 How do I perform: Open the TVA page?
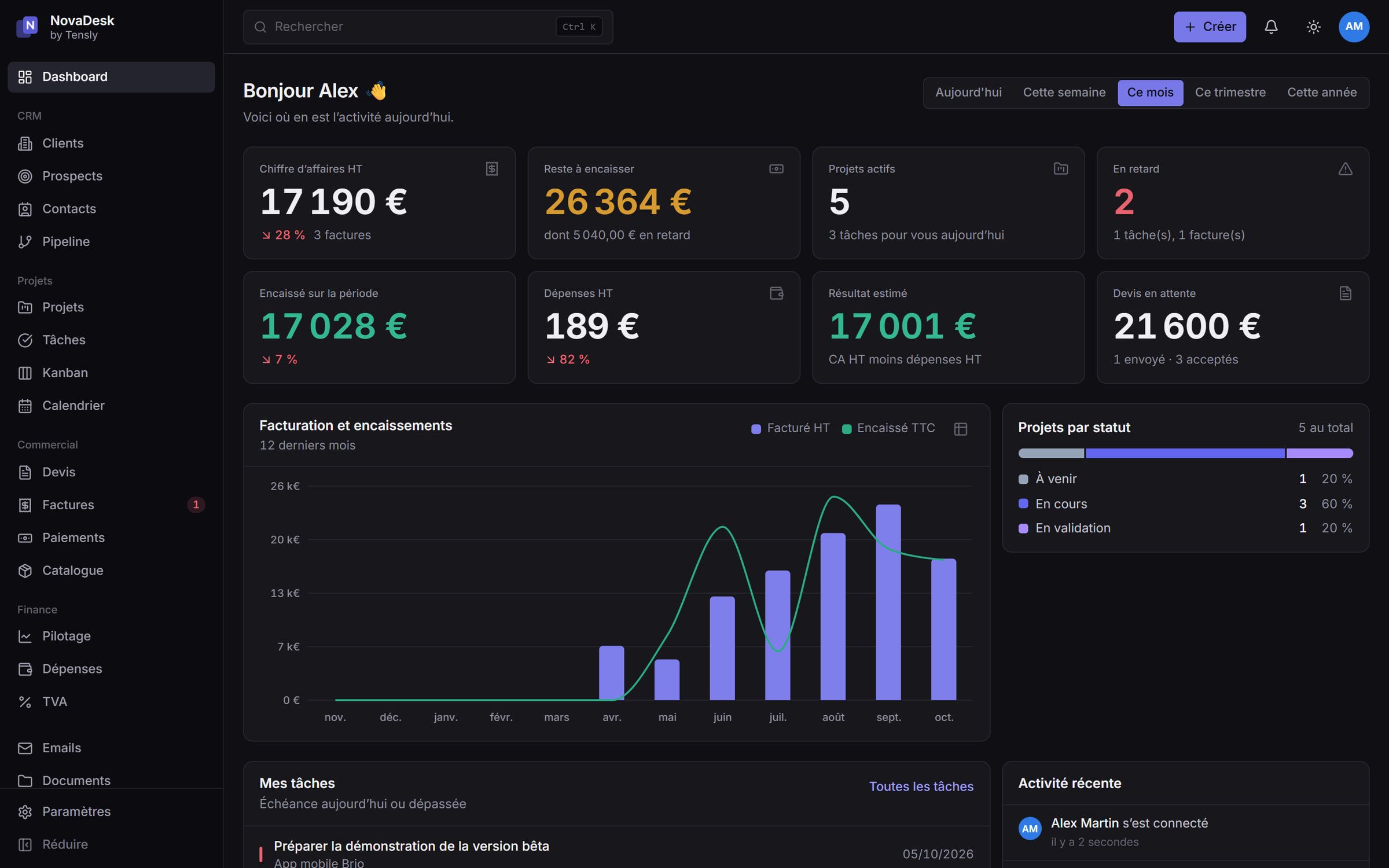[x=111, y=701]
